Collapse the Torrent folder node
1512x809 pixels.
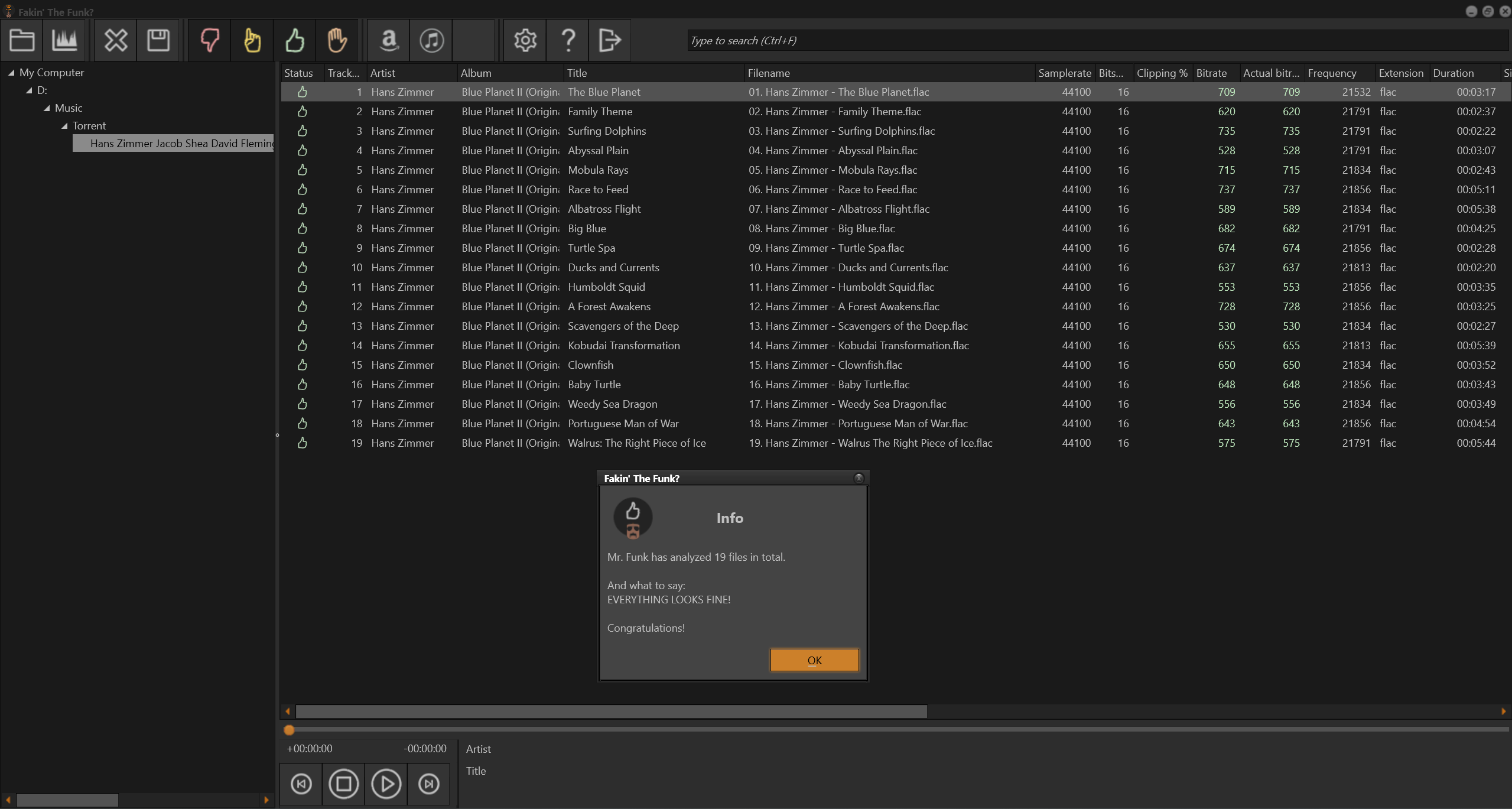click(64, 126)
